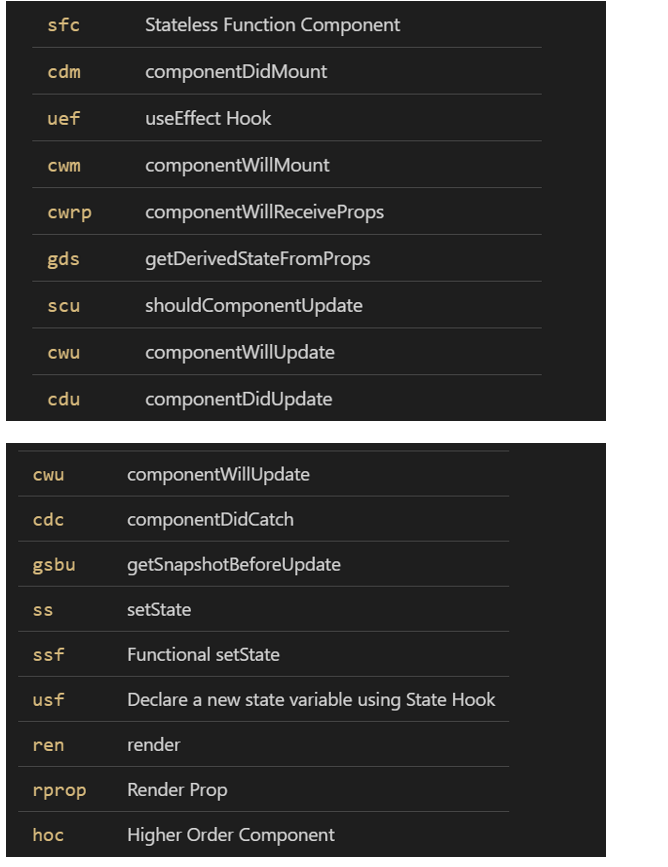Screen dimensions: 668x867
Task: Click the hoc snippet prefix
Action: tap(48, 835)
